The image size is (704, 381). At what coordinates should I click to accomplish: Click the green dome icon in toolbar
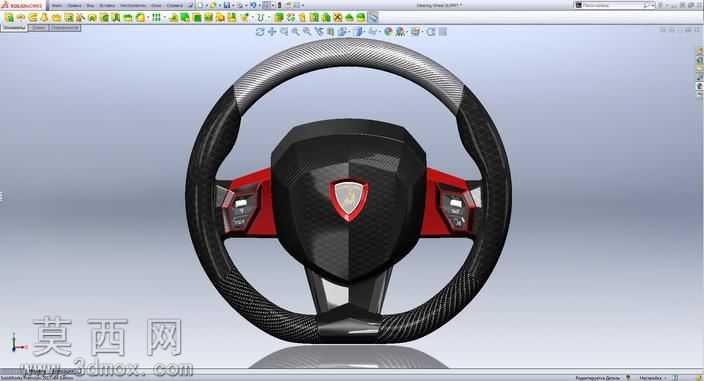pyautogui.click(x=349, y=18)
